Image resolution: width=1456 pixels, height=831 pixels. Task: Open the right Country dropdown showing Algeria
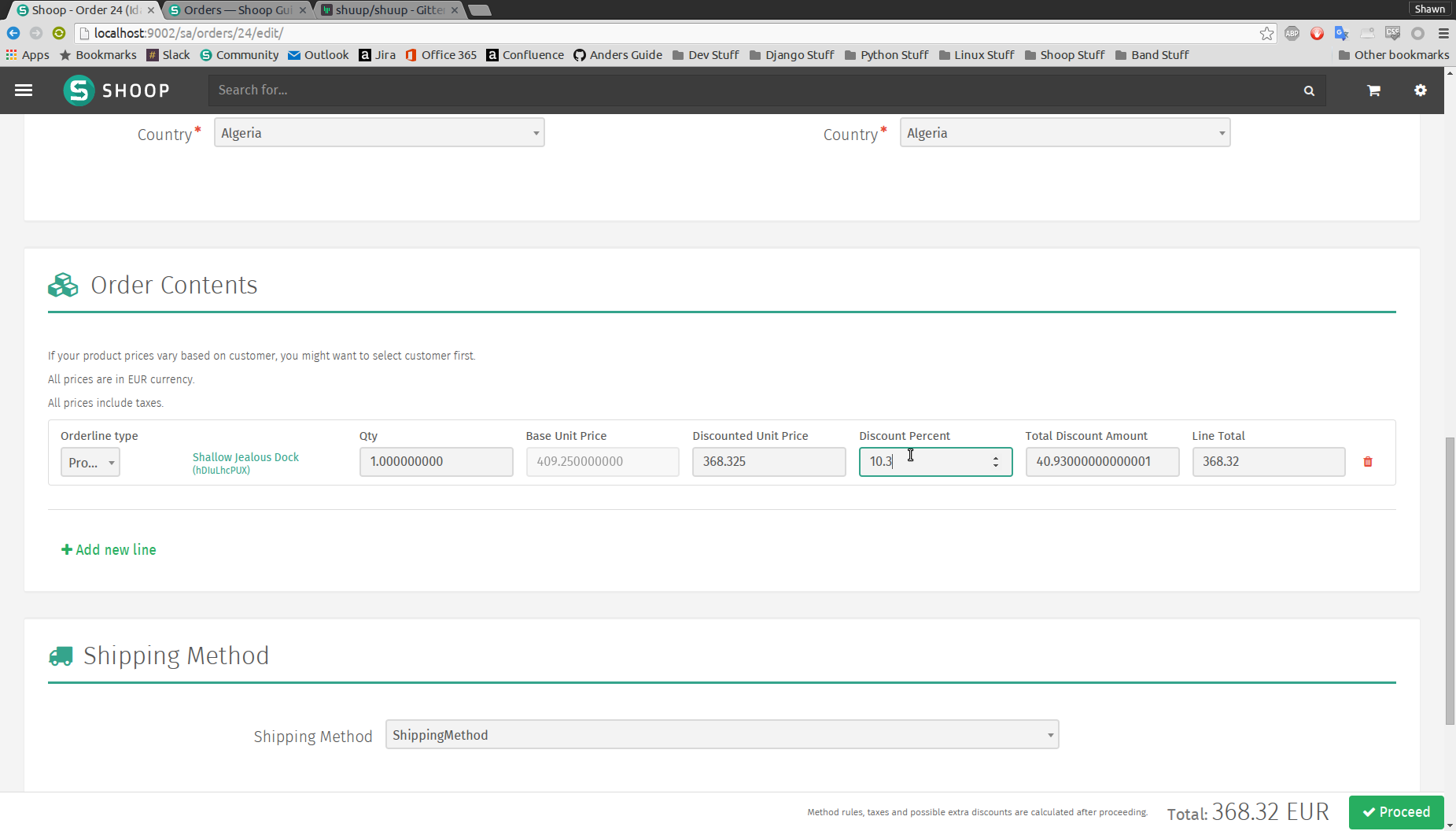(1065, 133)
